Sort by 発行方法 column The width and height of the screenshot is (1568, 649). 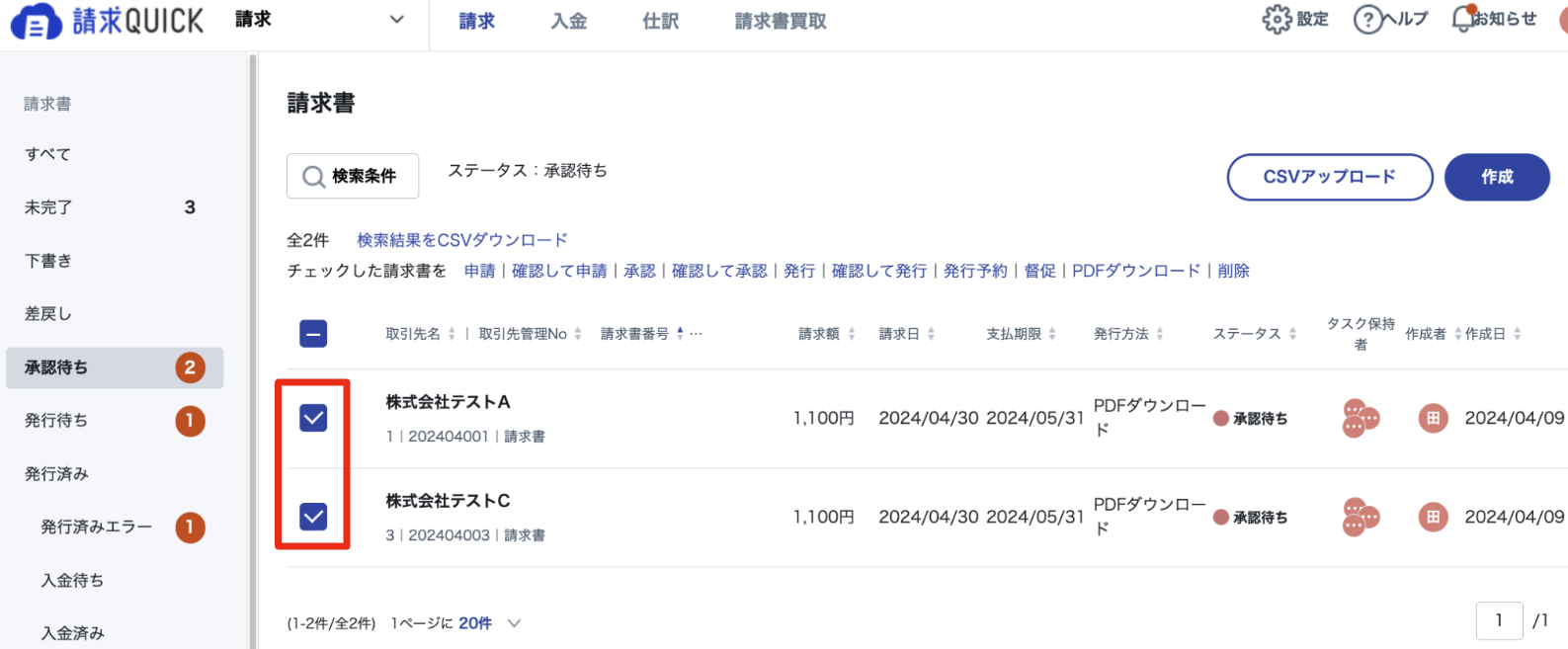[x=1160, y=334]
